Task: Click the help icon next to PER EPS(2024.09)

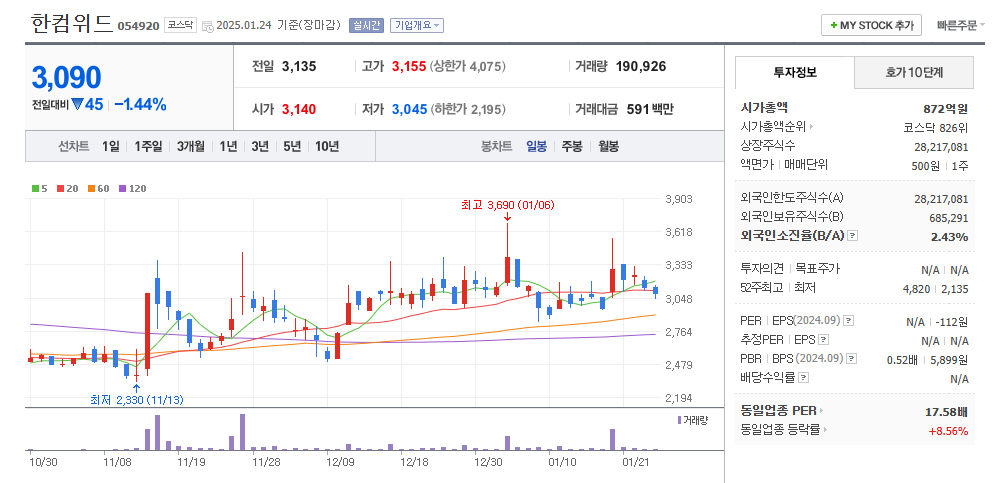Action: pos(848,321)
